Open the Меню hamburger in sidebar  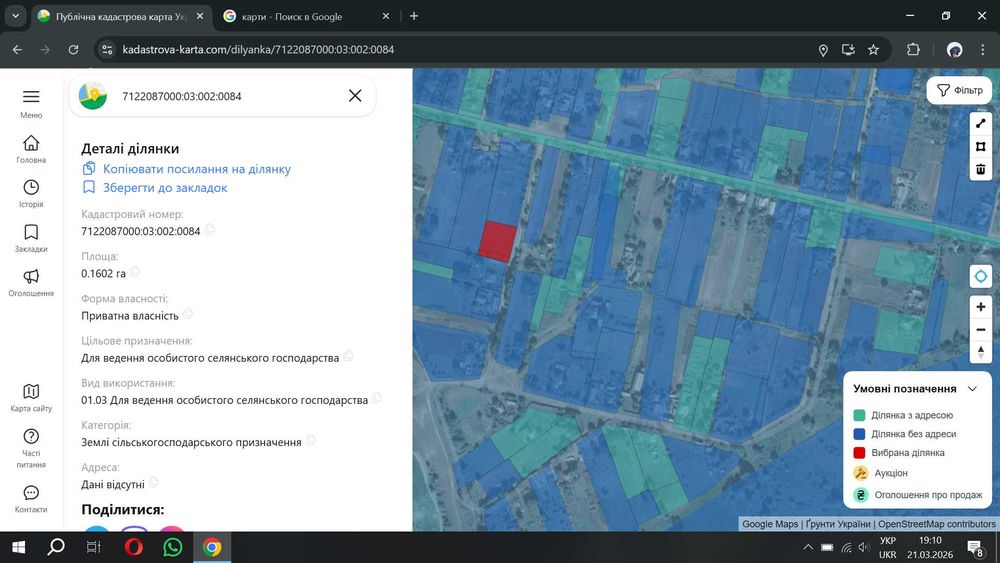tap(31, 102)
